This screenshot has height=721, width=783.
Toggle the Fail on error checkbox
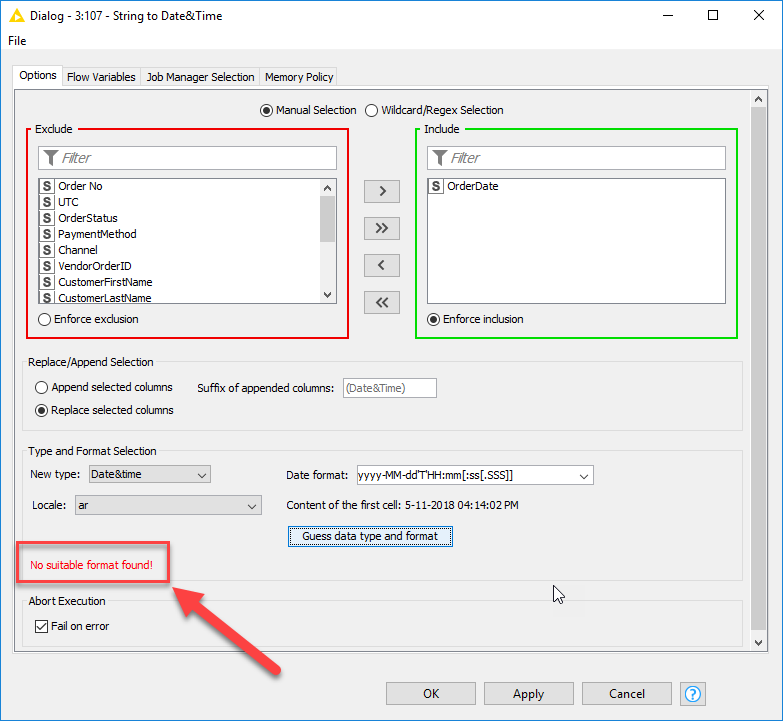click(x=41, y=626)
